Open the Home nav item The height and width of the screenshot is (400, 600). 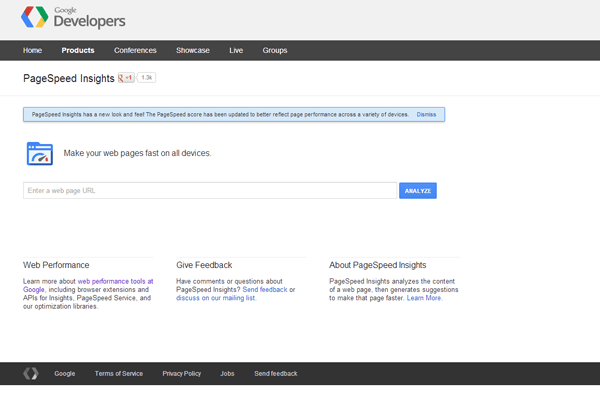point(33,51)
